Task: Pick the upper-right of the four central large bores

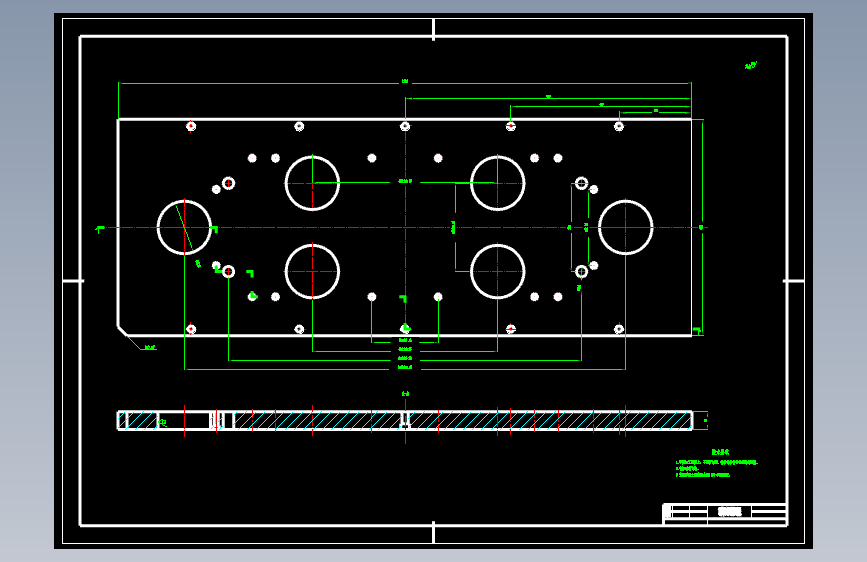Action: (498, 183)
